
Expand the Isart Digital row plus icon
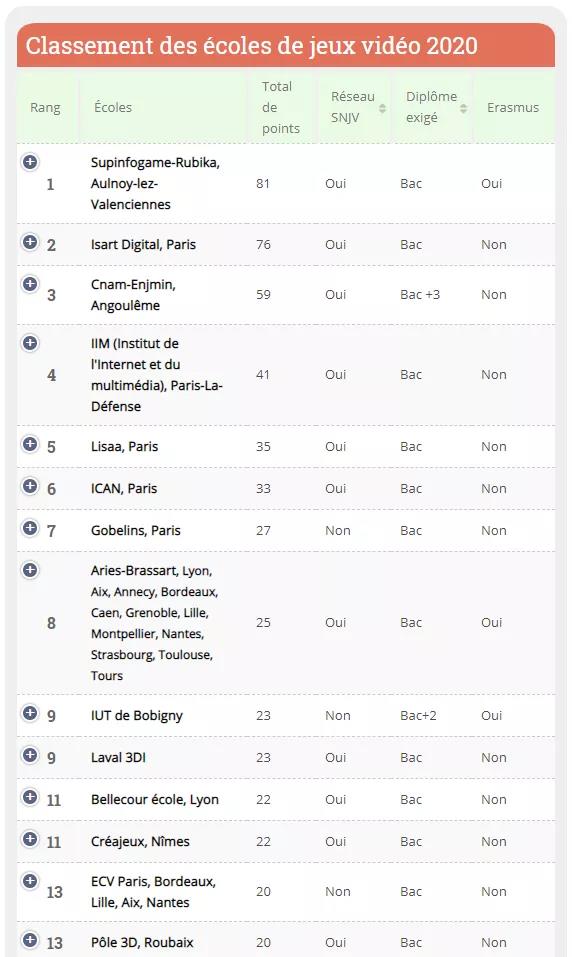click(30, 242)
